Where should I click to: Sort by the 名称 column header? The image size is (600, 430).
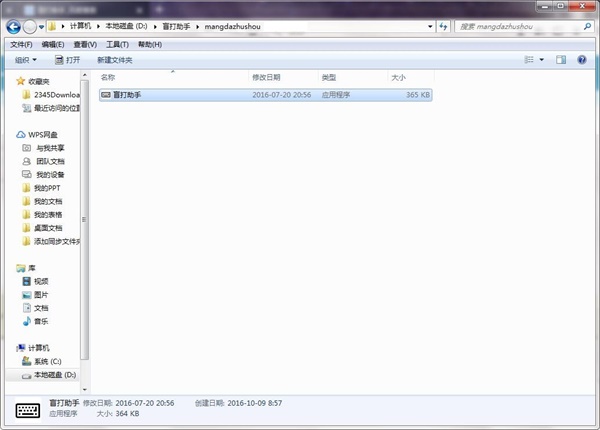(x=173, y=77)
